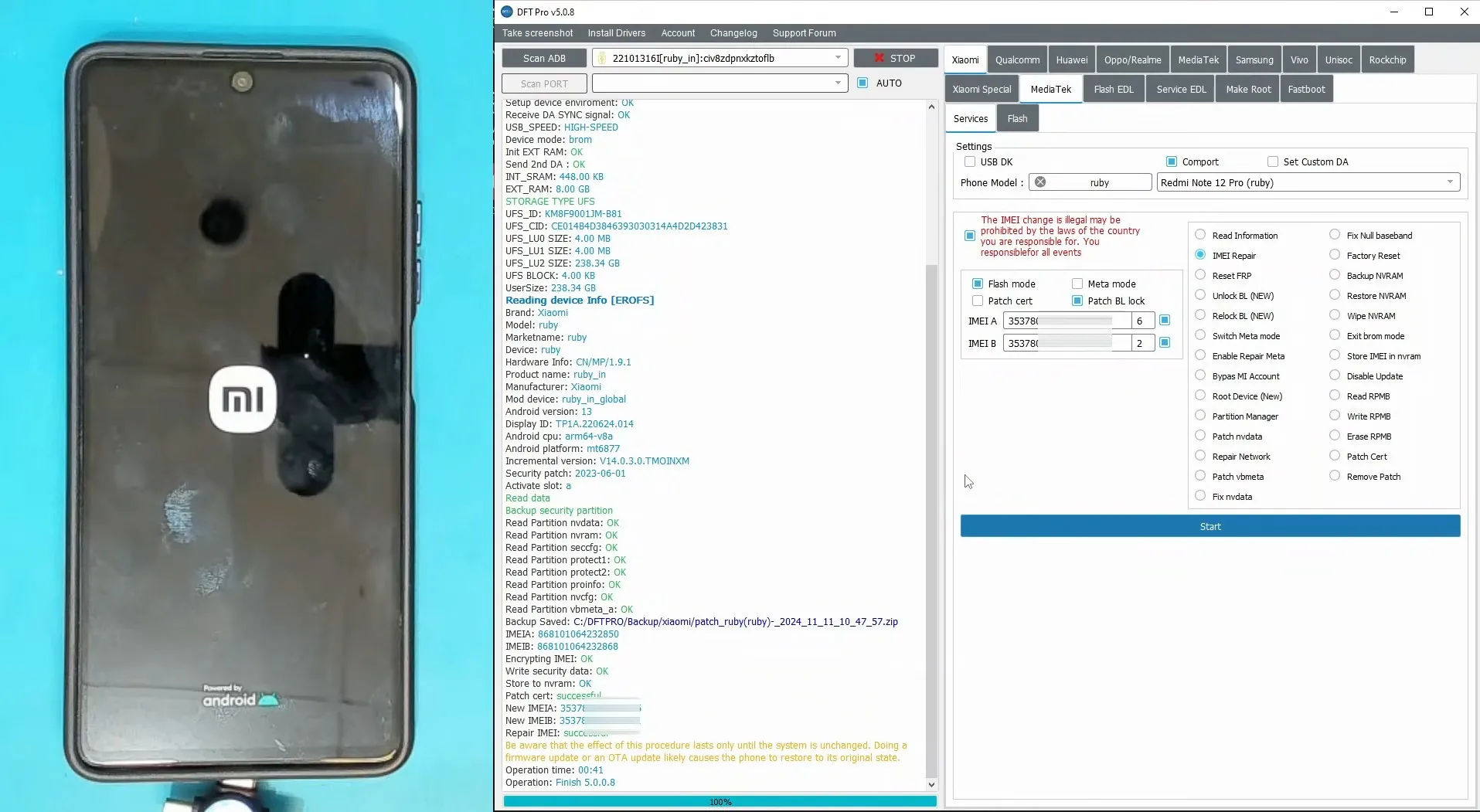Toggle Flash mode checkbox
This screenshot has width=1480, height=812.
[x=978, y=284]
